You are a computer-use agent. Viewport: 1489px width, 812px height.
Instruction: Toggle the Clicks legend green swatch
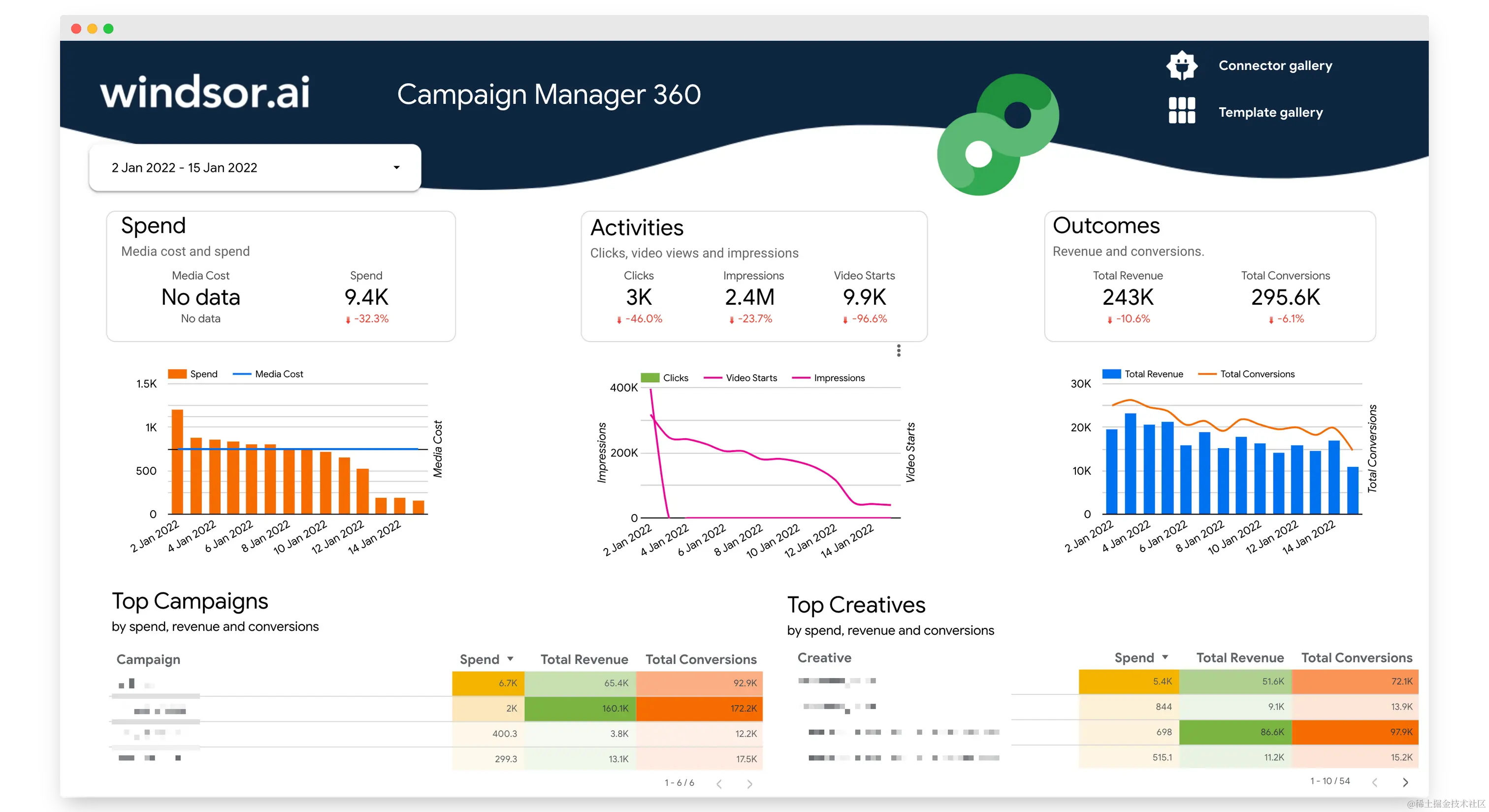pyautogui.click(x=649, y=378)
